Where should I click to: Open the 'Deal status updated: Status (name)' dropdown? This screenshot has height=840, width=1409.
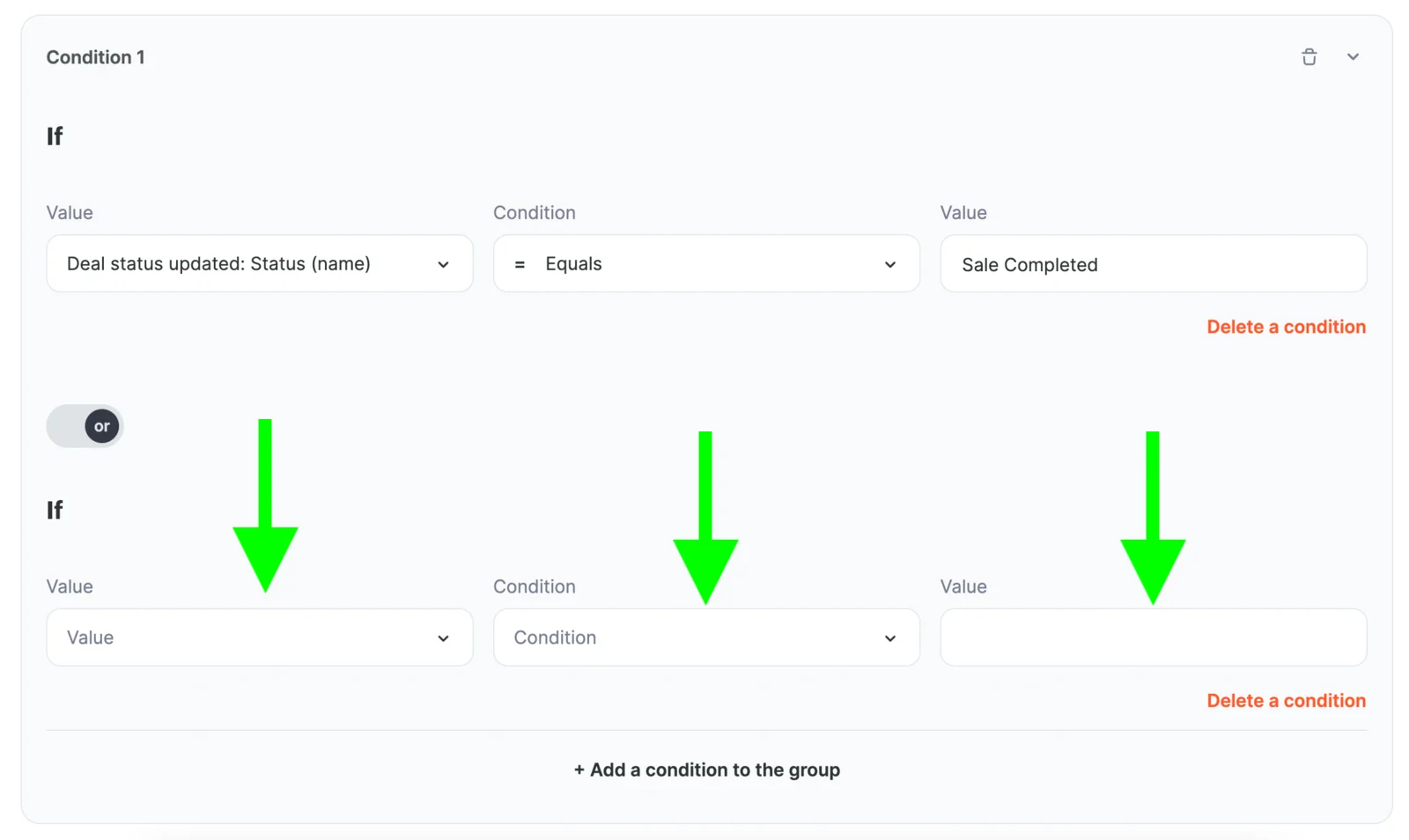pyautogui.click(x=259, y=263)
